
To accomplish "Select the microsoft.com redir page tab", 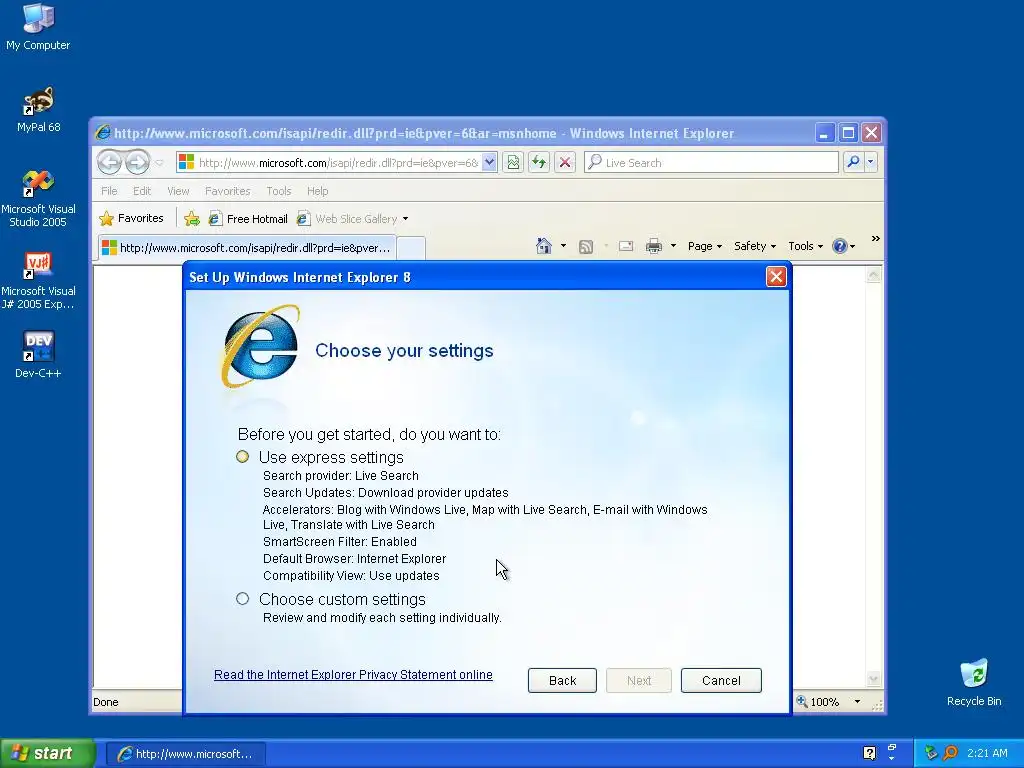I will coord(247,248).
